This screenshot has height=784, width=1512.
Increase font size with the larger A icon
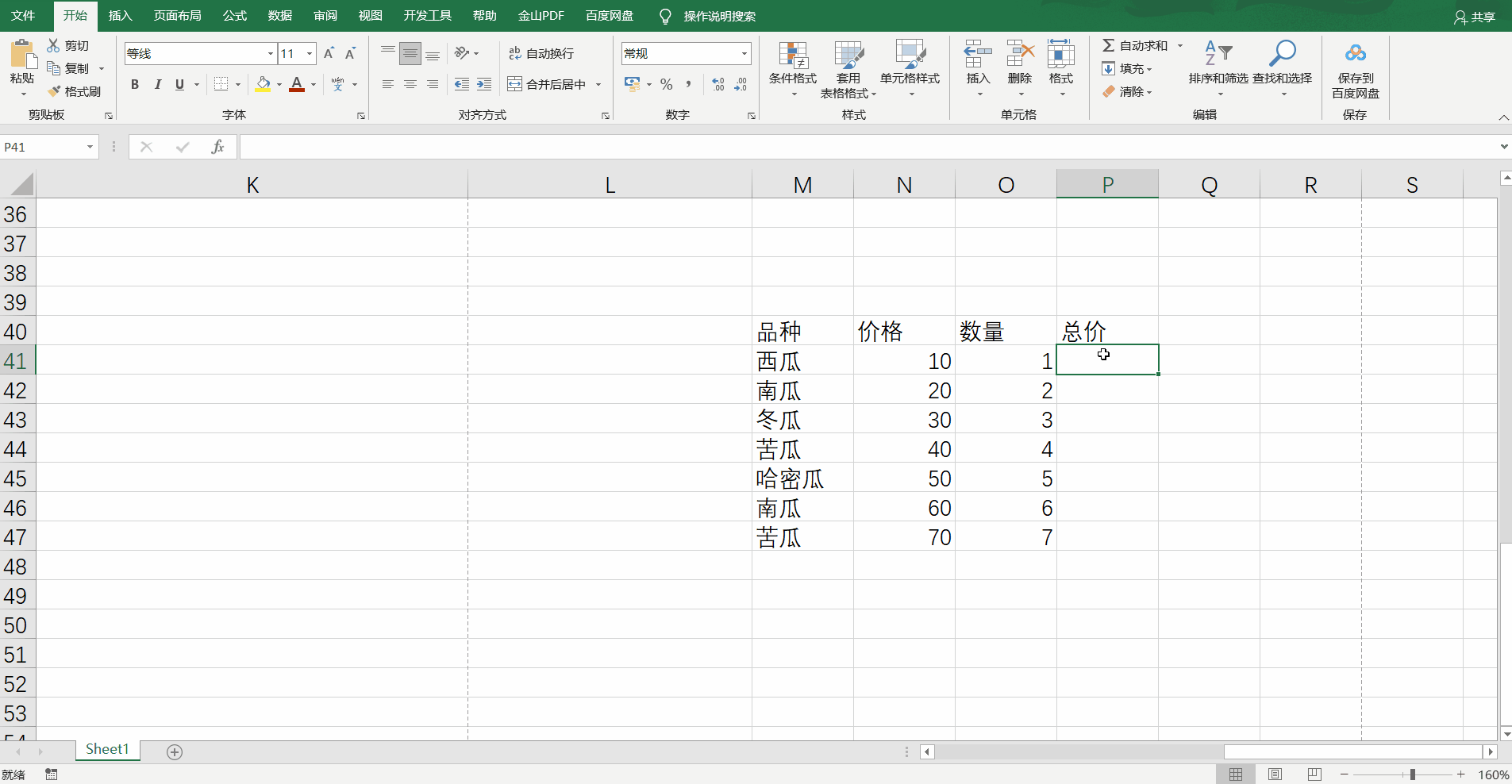tap(329, 53)
